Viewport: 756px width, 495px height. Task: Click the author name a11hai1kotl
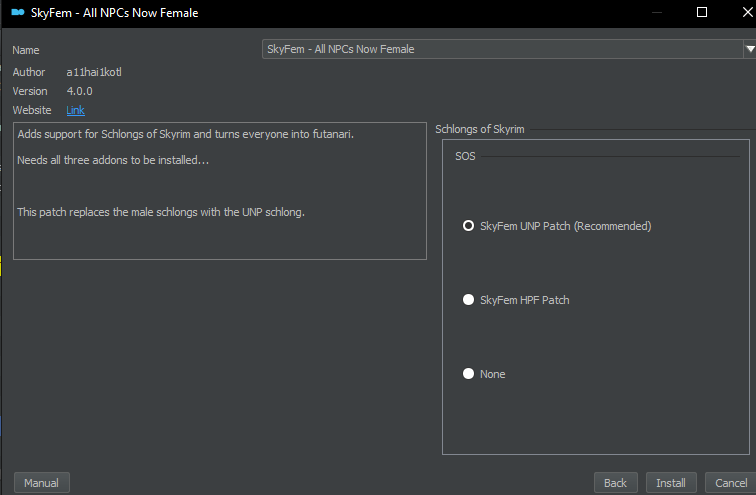pos(94,72)
